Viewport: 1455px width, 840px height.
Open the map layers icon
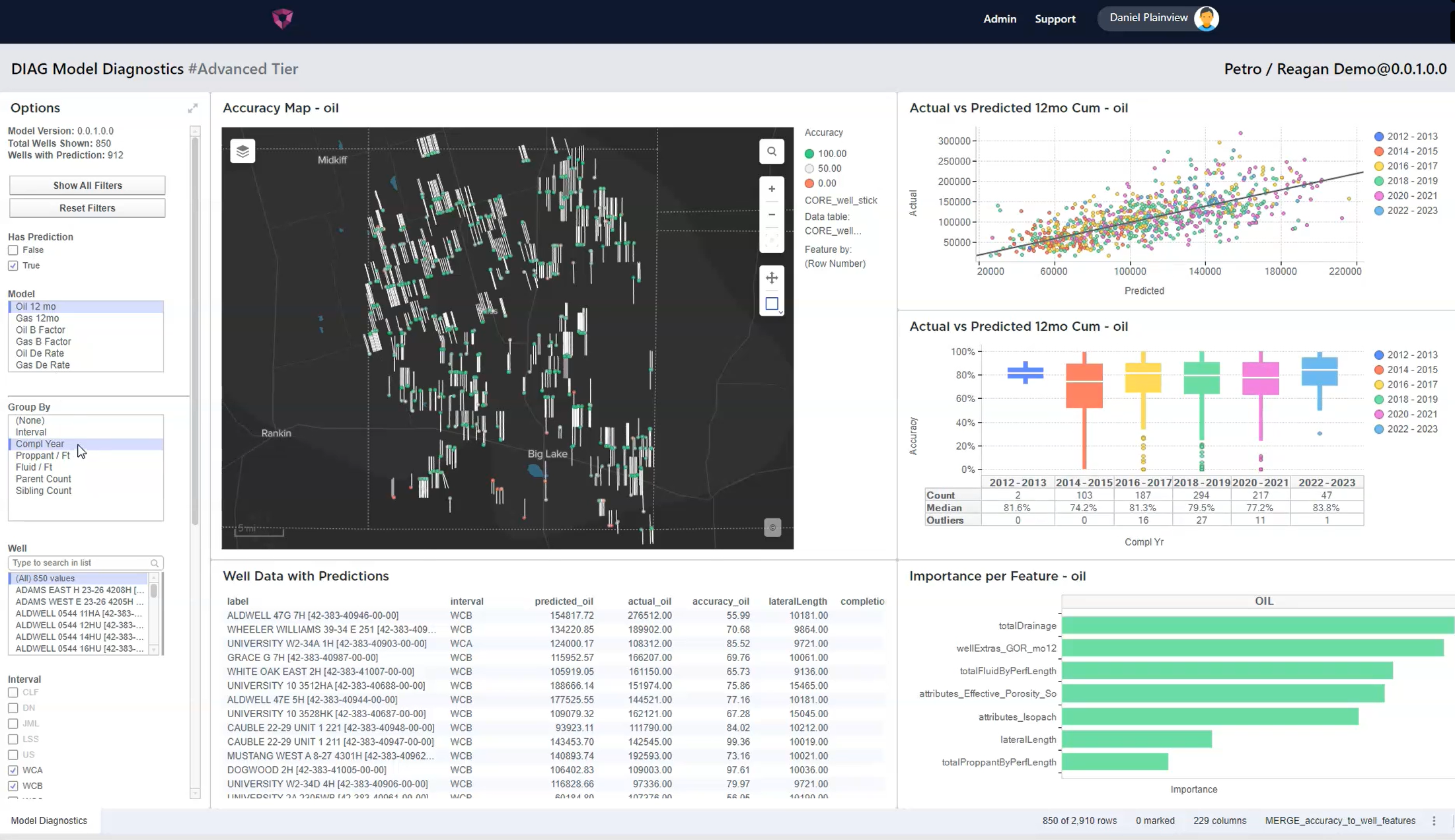(x=243, y=151)
